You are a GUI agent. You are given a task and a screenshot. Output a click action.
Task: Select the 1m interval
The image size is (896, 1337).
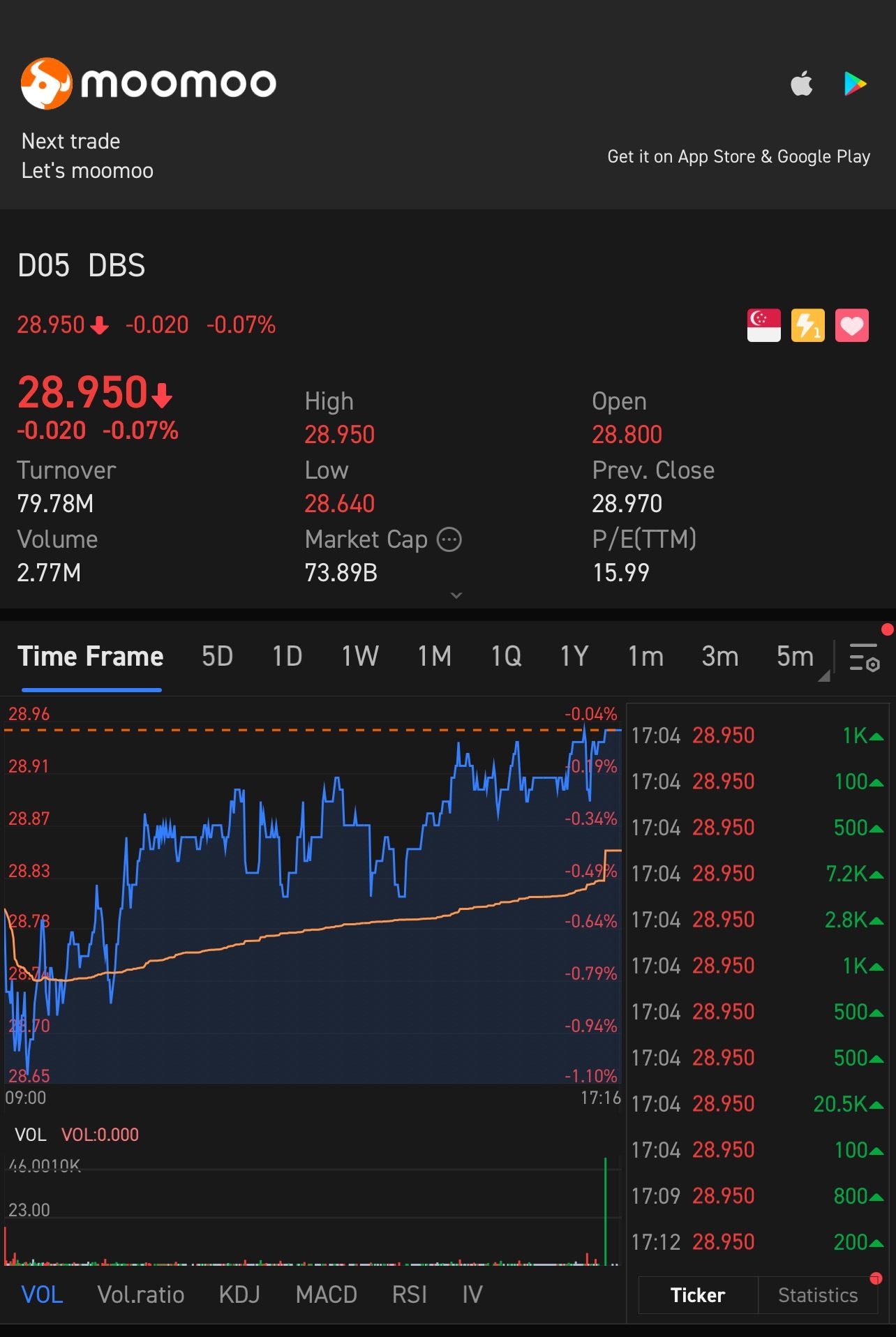645,657
